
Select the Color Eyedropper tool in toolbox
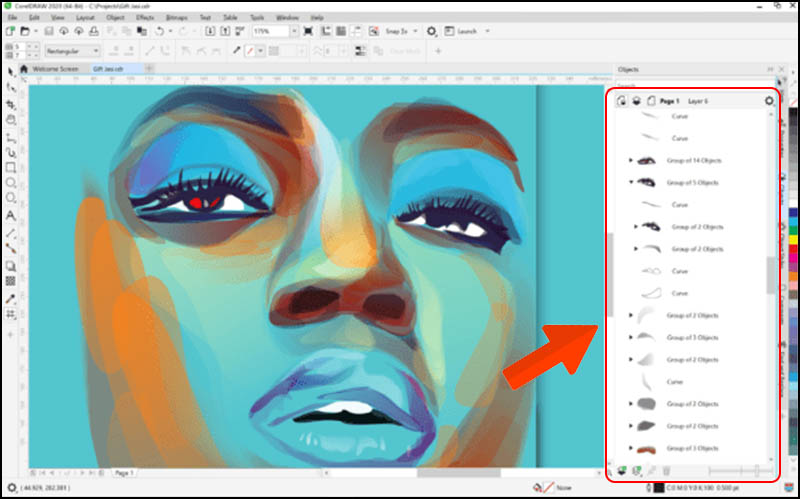[x=10, y=299]
